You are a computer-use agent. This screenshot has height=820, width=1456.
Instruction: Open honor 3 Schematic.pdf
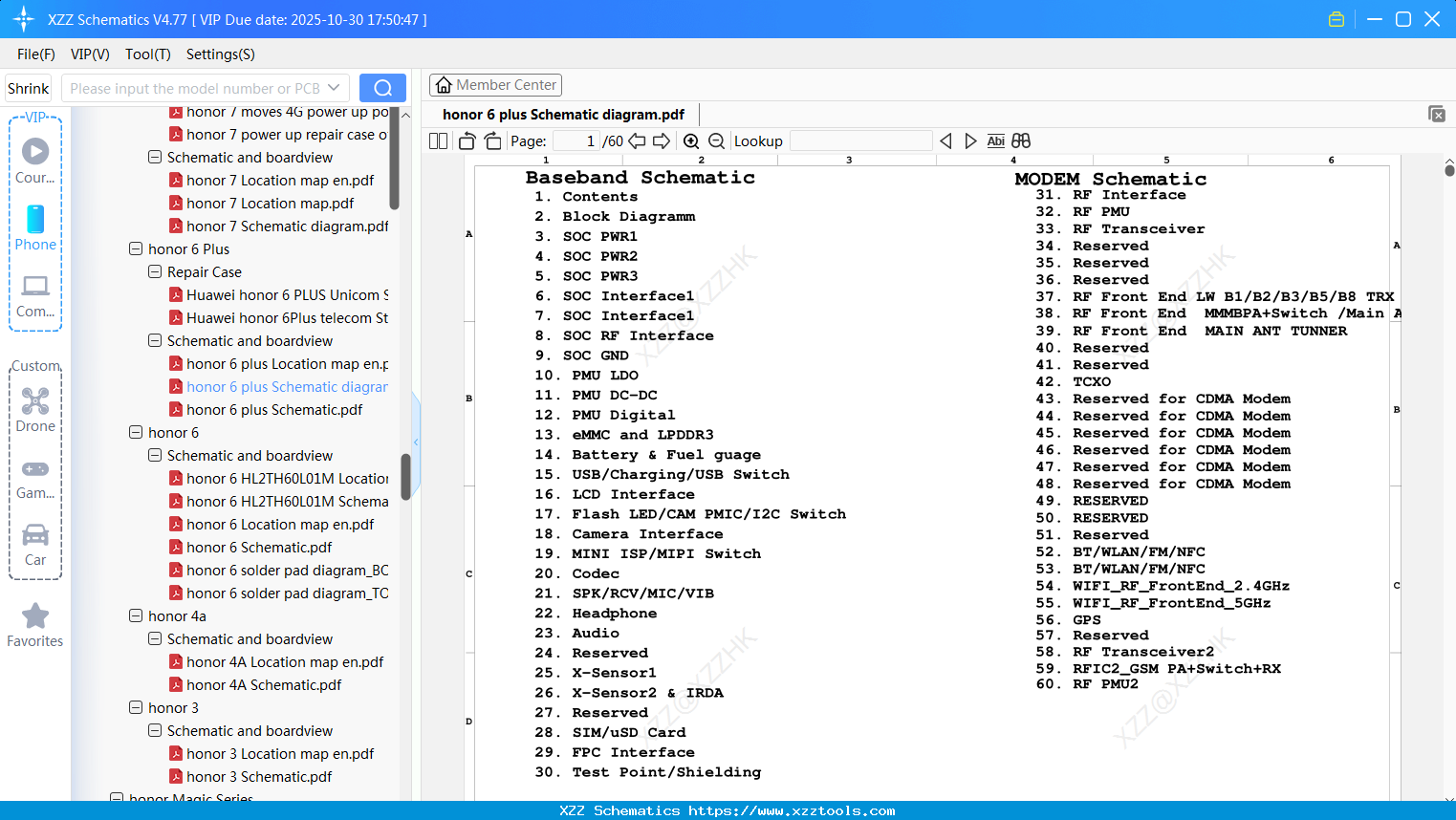click(x=259, y=776)
